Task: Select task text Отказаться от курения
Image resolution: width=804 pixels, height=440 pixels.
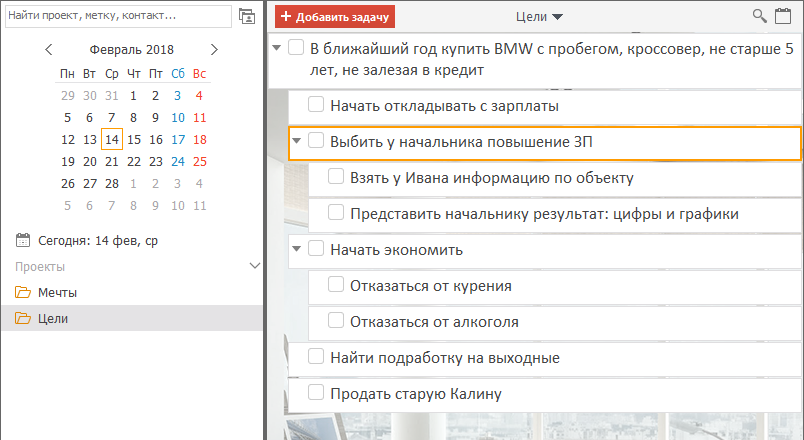Action: 431,286
